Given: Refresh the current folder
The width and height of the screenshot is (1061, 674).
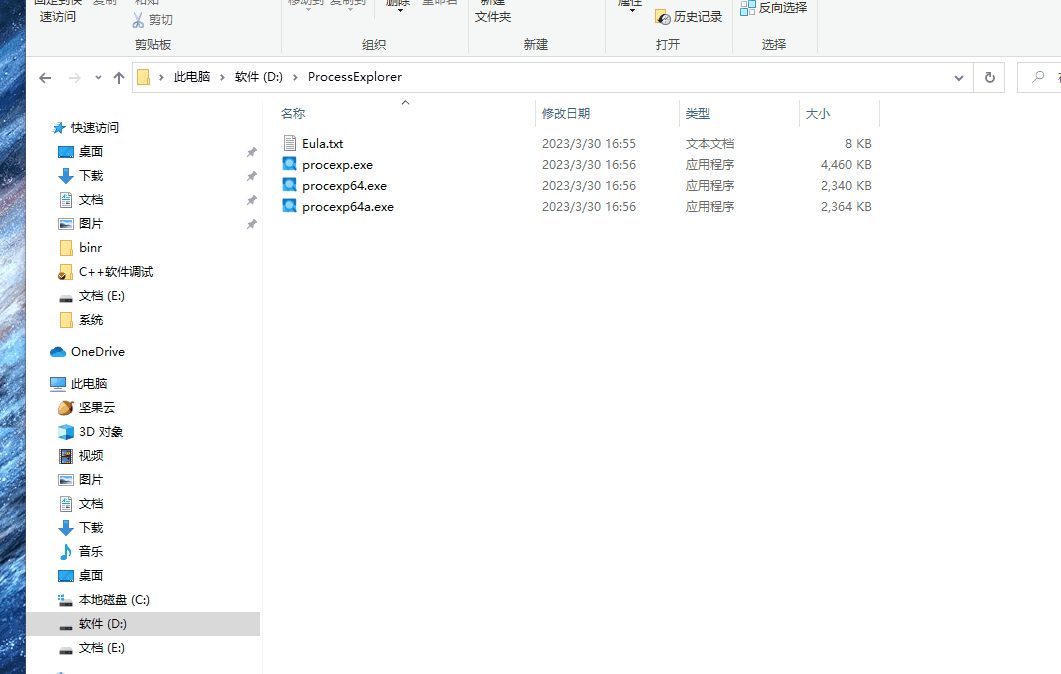Looking at the screenshot, I should 989,77.
